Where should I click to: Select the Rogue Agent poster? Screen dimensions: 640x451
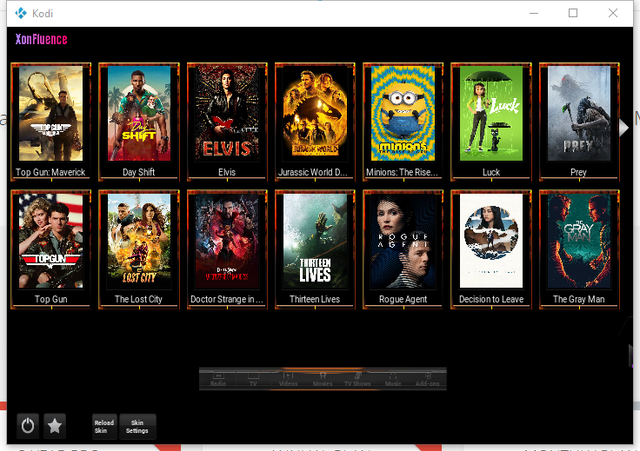[x=403, y=249]
